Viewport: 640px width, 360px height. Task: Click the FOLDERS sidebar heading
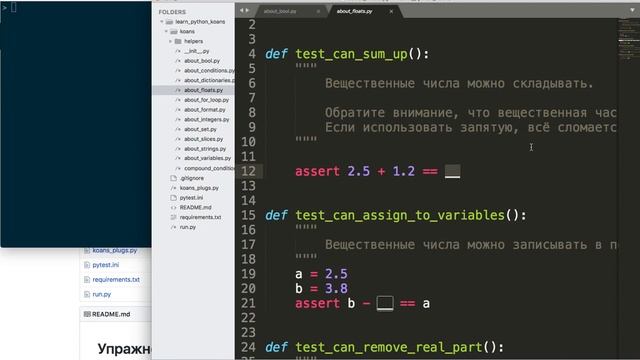point(172,12)
